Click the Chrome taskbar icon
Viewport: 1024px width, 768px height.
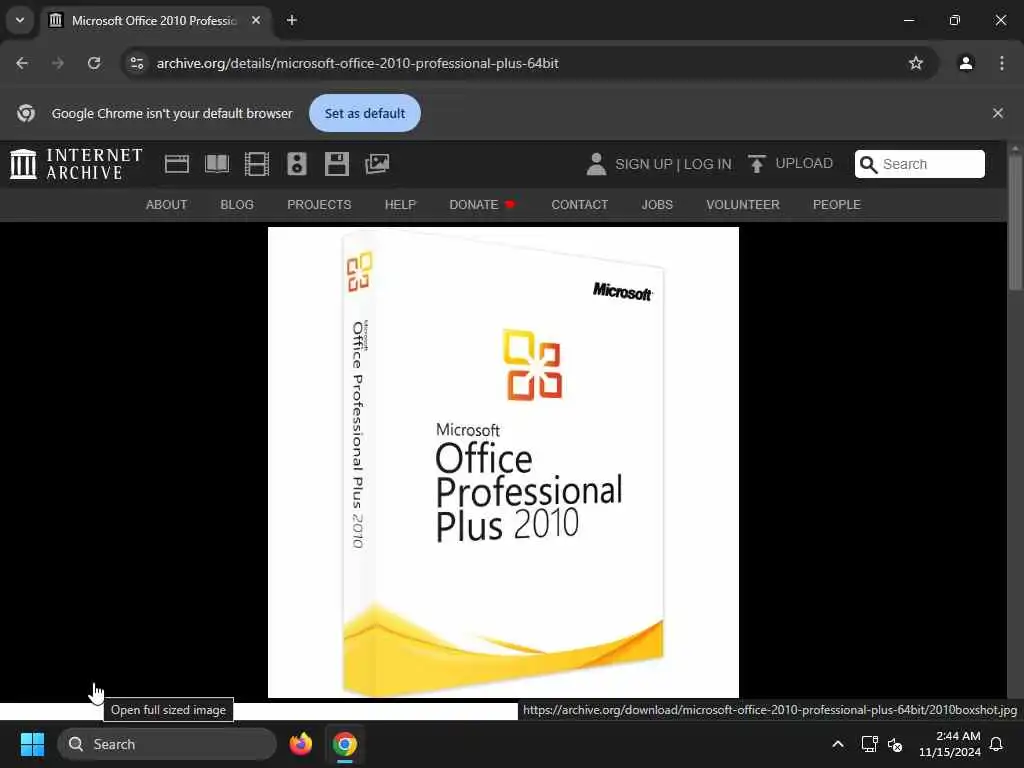click(345, 744)
